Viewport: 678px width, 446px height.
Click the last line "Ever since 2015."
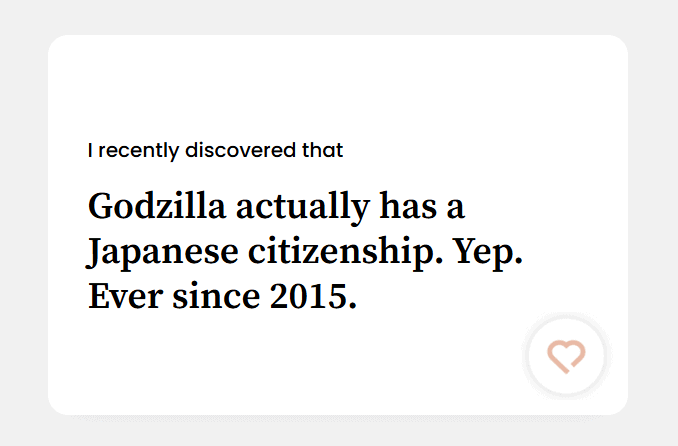222,297
